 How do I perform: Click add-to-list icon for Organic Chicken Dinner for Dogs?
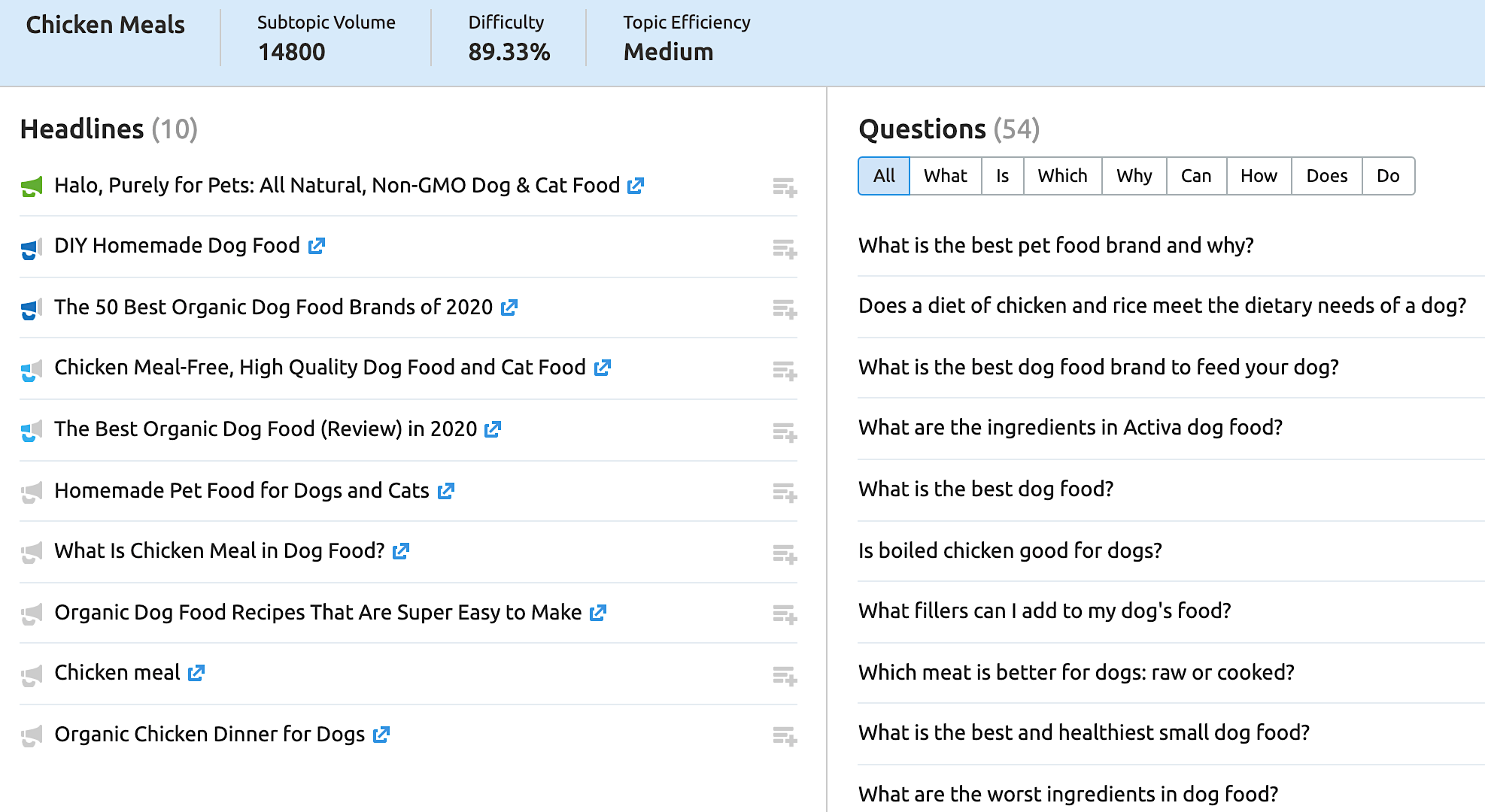[x=784, y=736]
